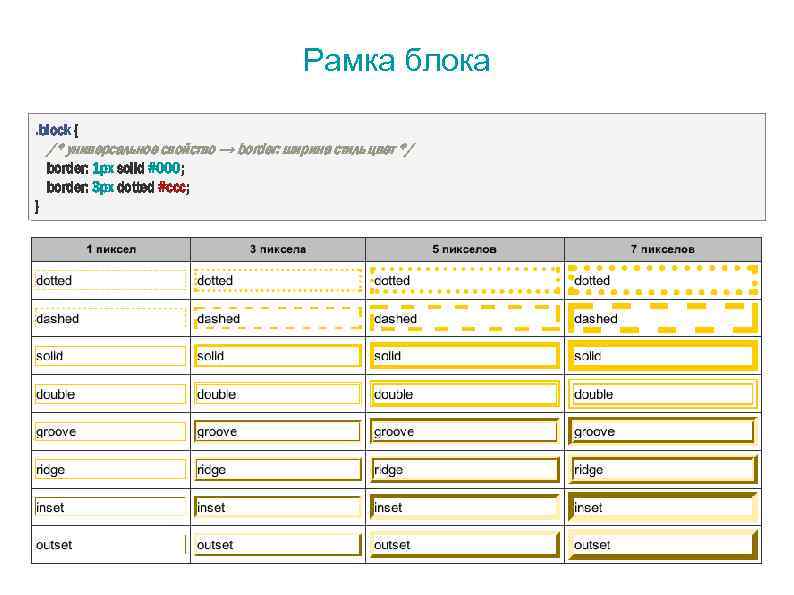
Task: Click 'groove' sample in 3 пиксела column
Action: [x=277, y=431]
